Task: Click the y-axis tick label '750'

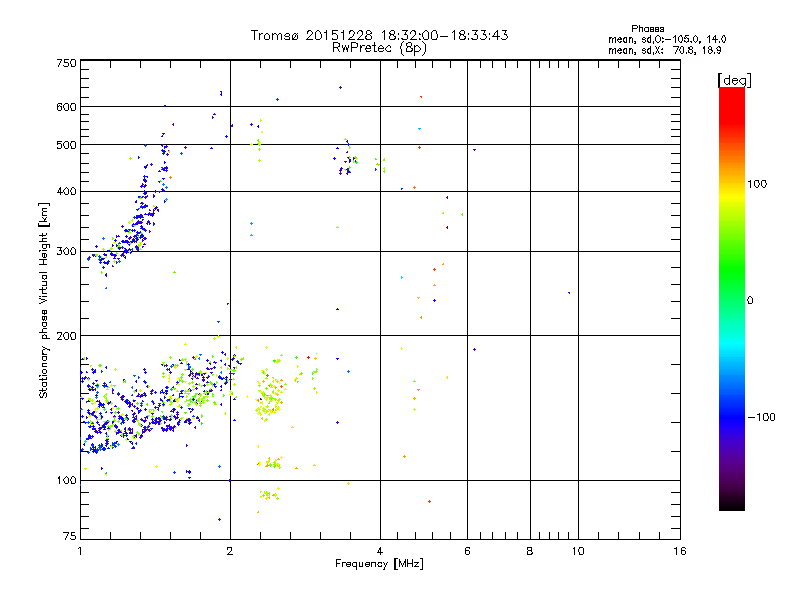Action: pos(66,63)
